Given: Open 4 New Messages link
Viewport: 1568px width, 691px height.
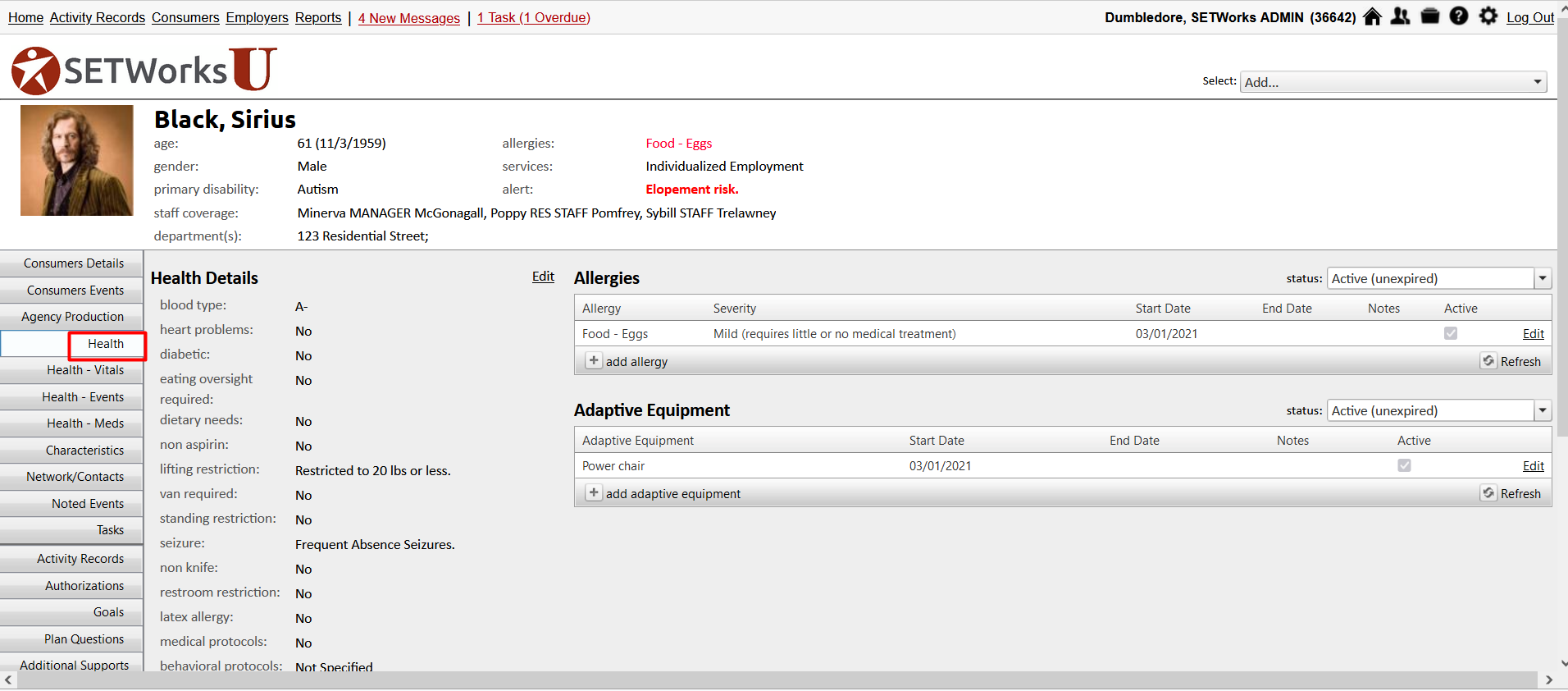Looking at the screenshot, I should pyautogui.click(x=409, y=17).
